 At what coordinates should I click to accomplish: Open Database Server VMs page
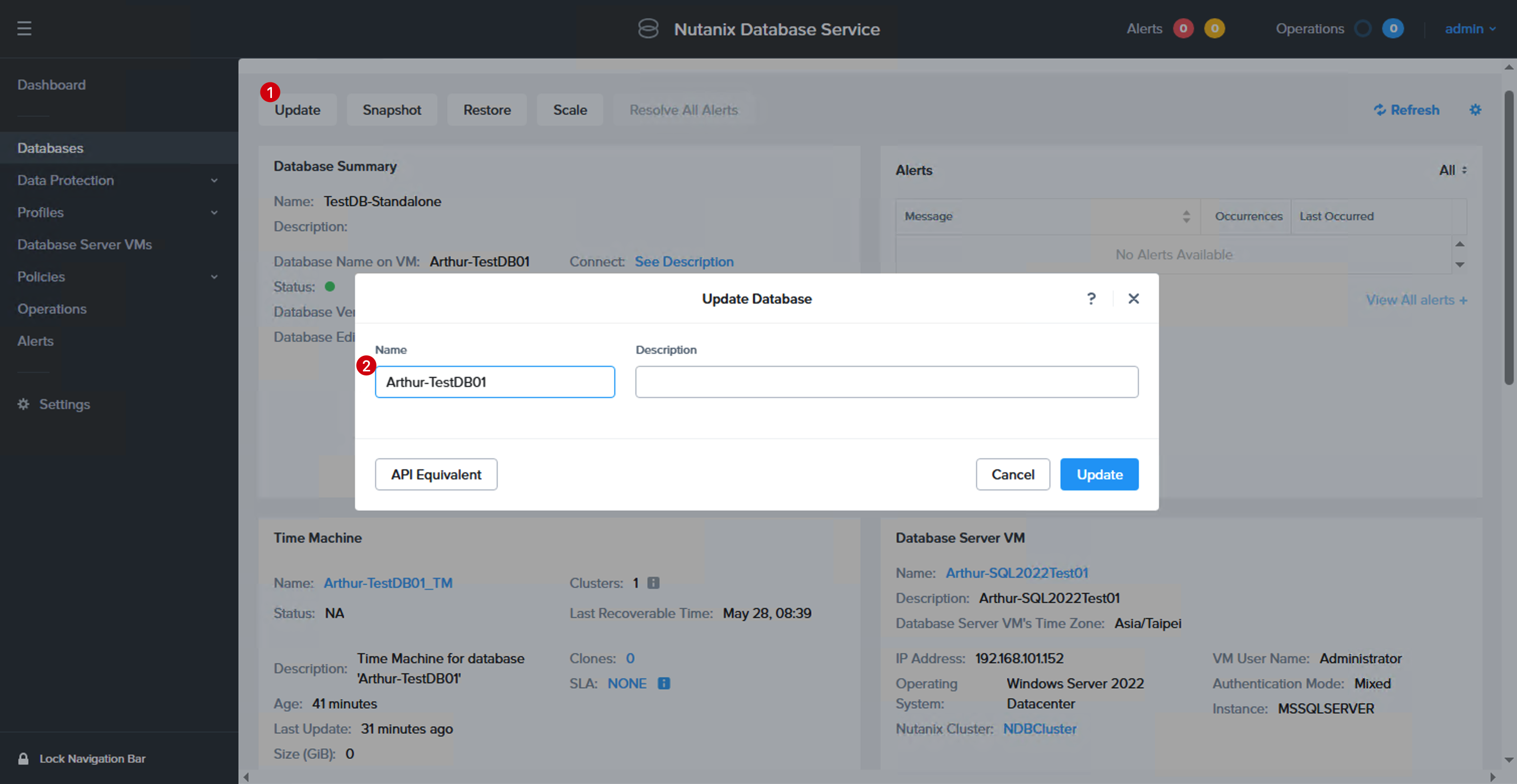(84, 244)
